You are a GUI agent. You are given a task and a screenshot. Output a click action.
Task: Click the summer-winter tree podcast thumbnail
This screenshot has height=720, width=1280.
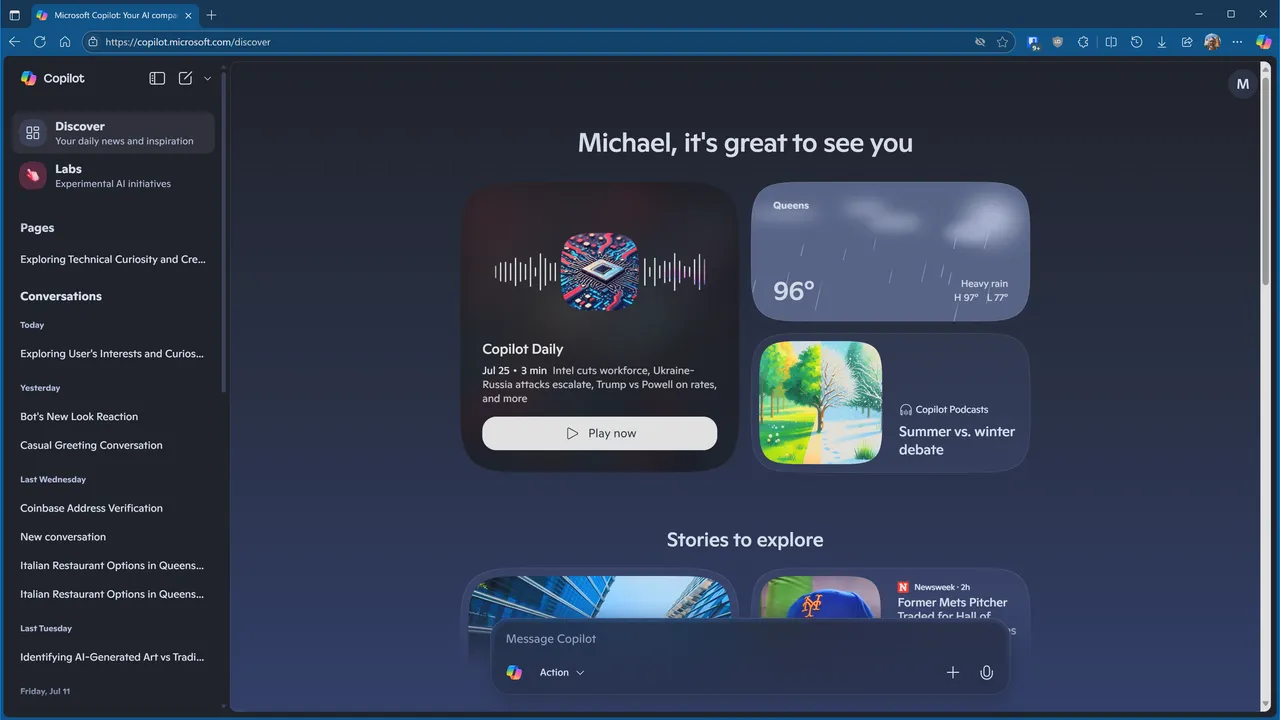[821, 403]
